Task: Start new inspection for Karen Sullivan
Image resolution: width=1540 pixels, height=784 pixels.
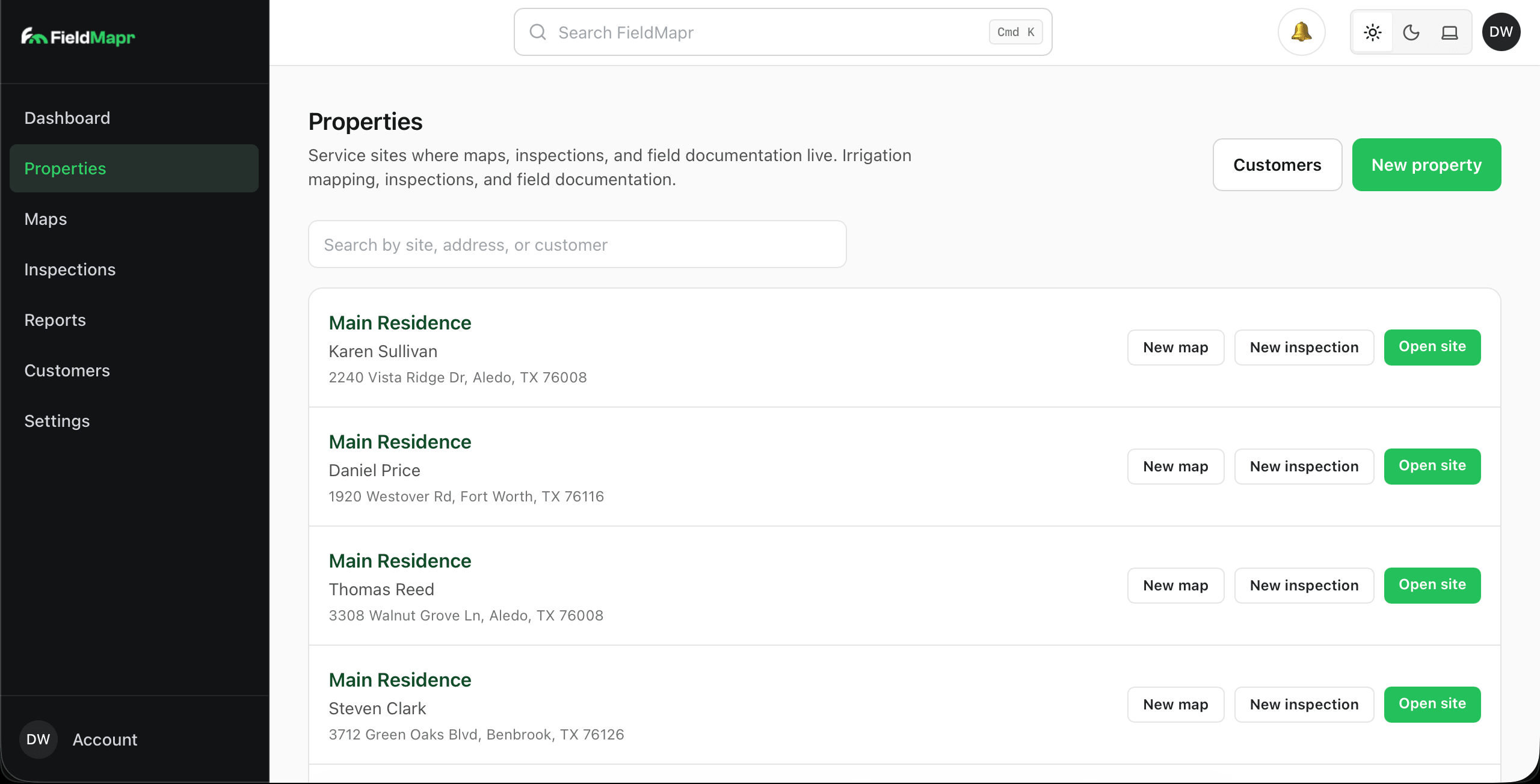Action: click(x=1304, y=347)
